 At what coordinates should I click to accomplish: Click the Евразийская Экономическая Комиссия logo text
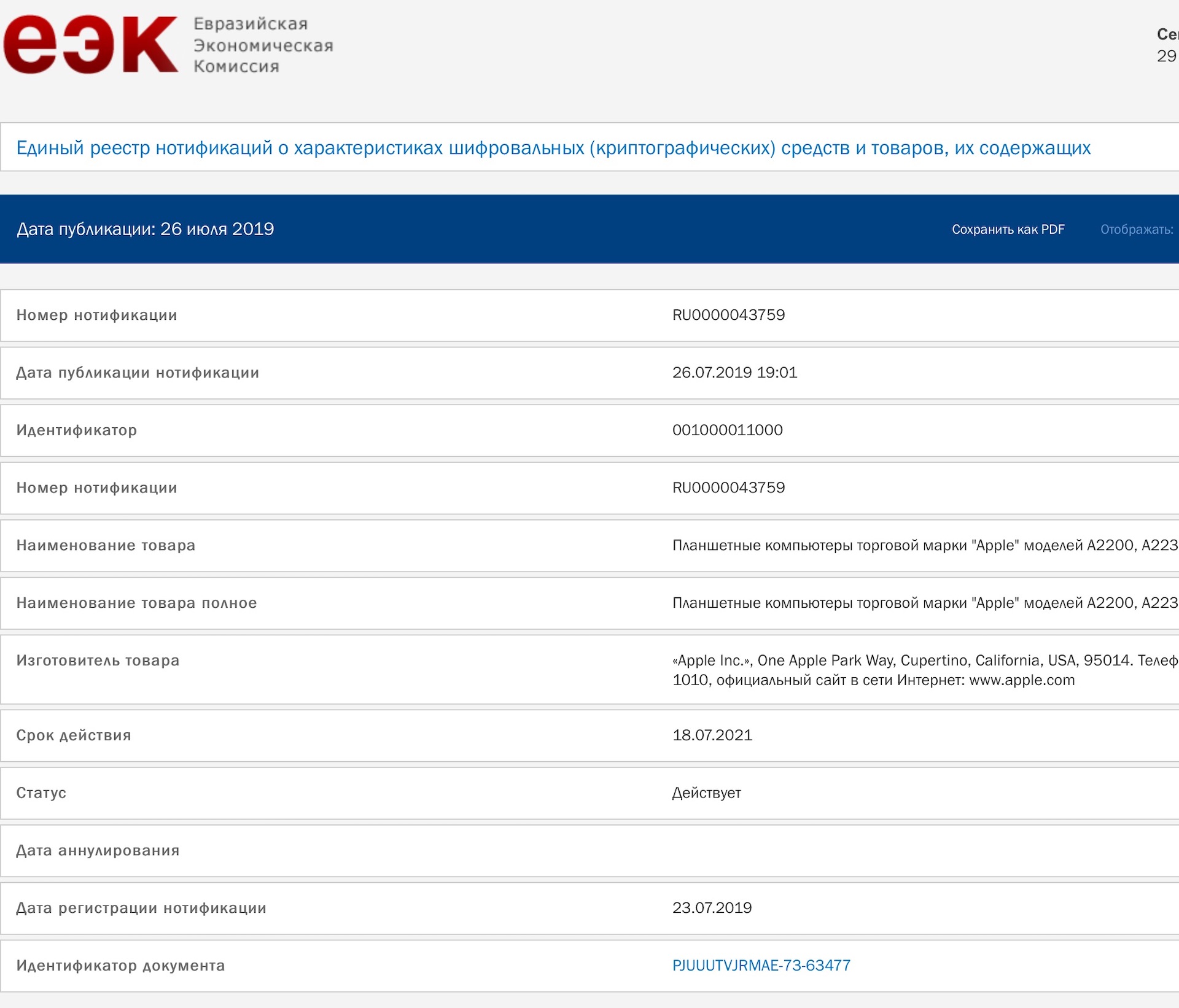263,45
